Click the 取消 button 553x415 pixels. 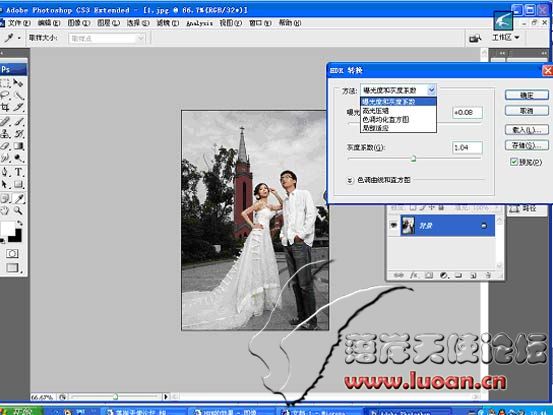pos(527,111)
